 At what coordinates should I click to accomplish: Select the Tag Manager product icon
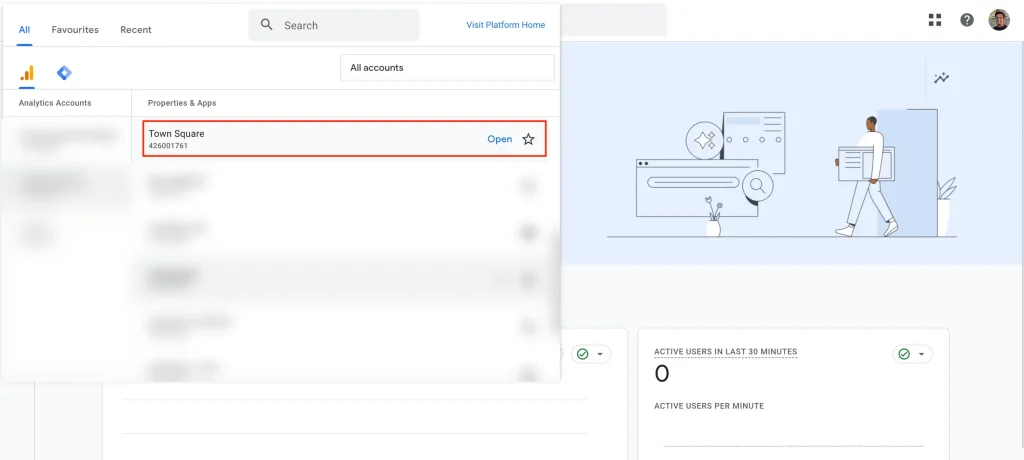click(64, 73)
